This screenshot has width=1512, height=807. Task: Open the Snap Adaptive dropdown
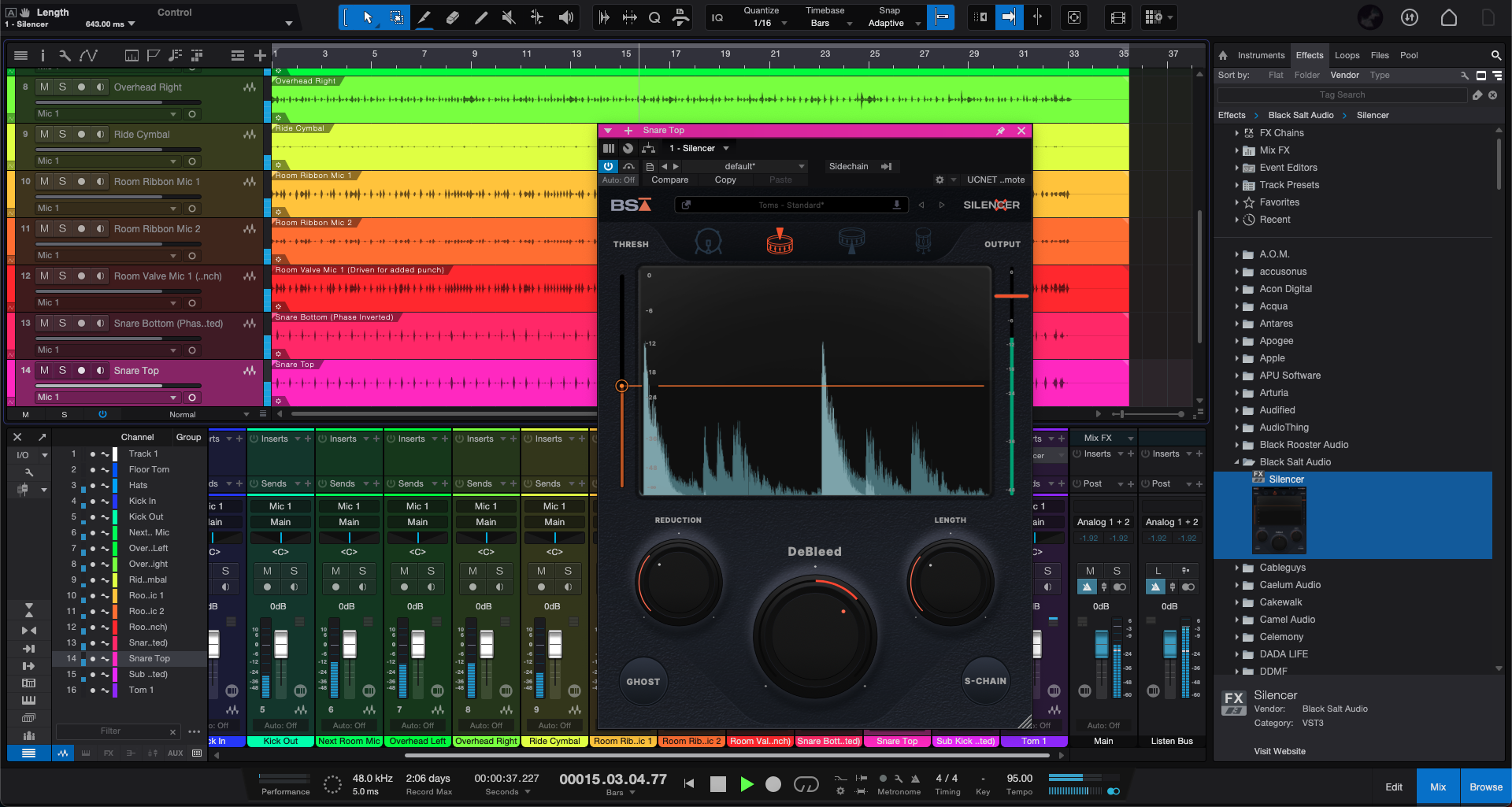(x=894, y=23)
